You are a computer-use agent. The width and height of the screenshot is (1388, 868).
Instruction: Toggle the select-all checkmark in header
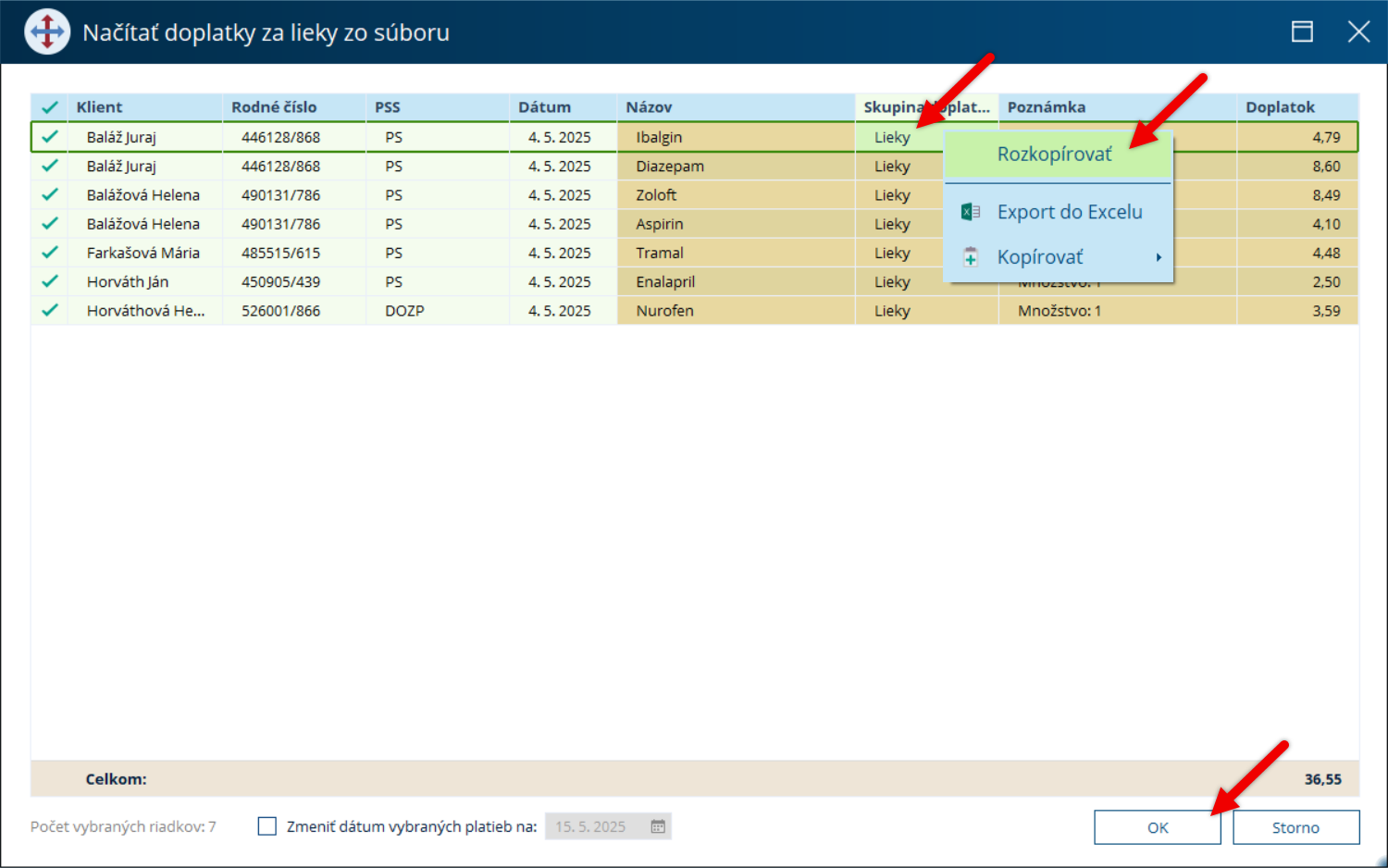pyautogui.click(x=49, y=107)
